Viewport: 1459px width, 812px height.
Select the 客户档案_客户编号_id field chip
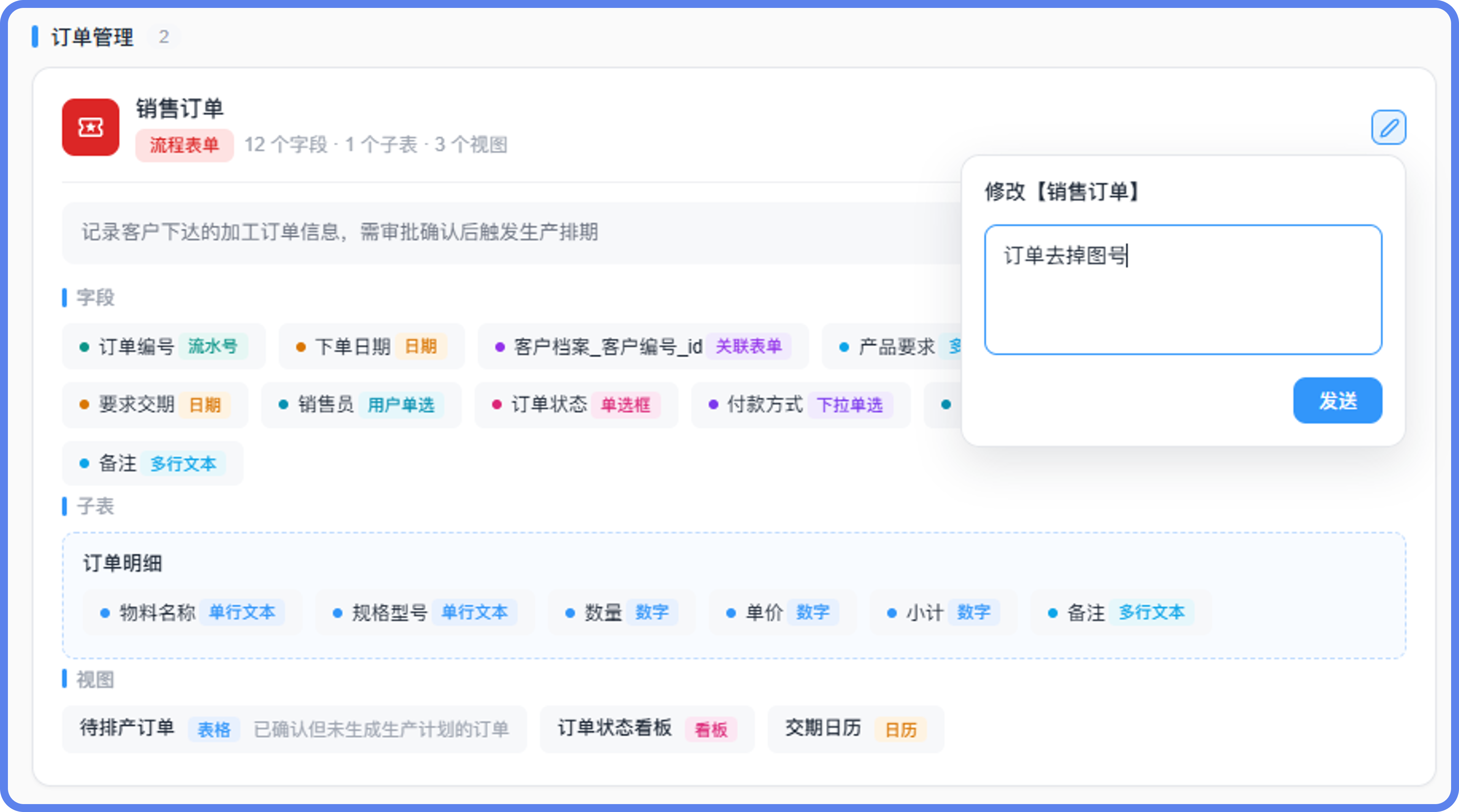643,346
